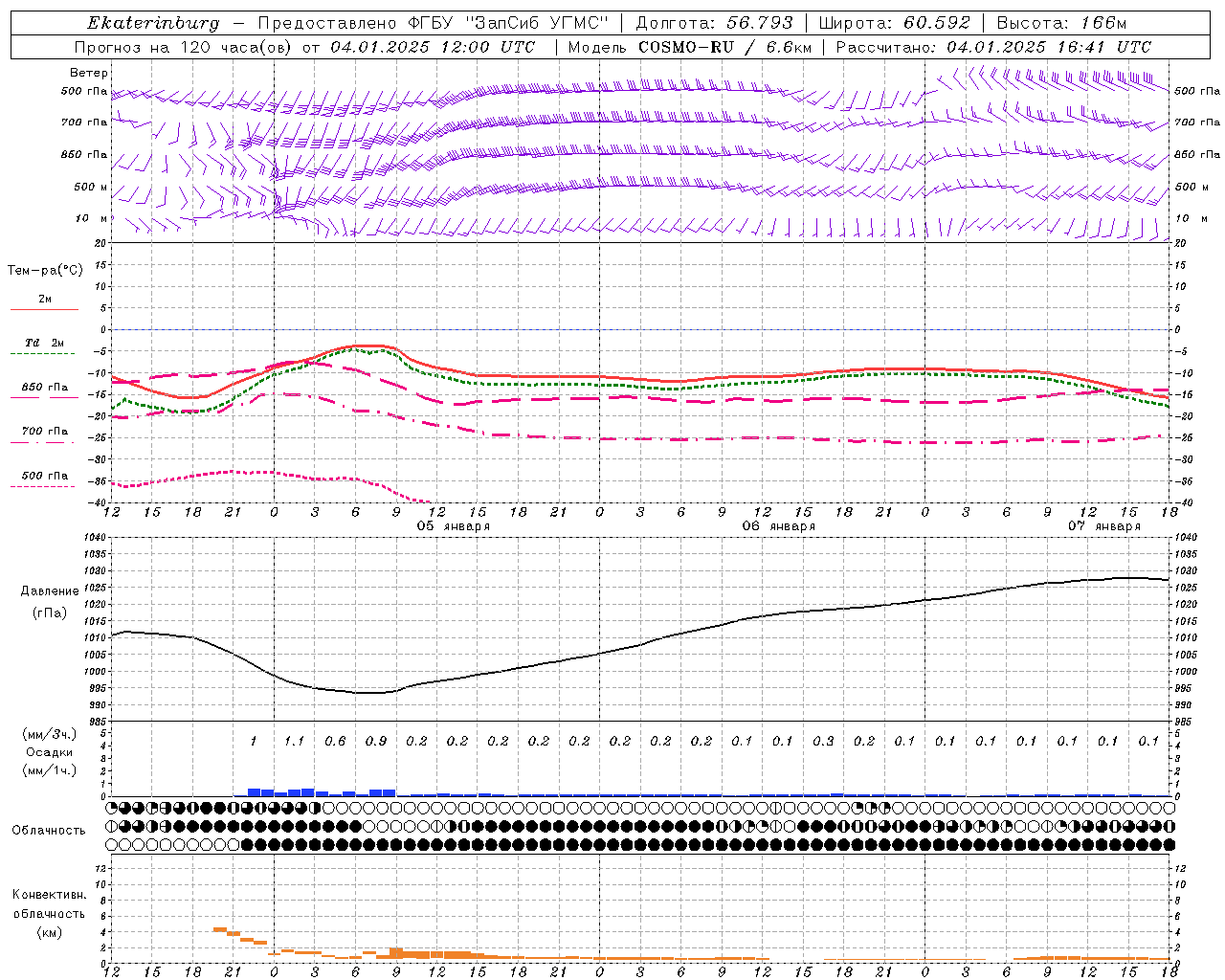This screenshot has height=980, width=1225.
Task: Click the '0.6' three-hour precipitation value
Action: [x=335, y=742]
